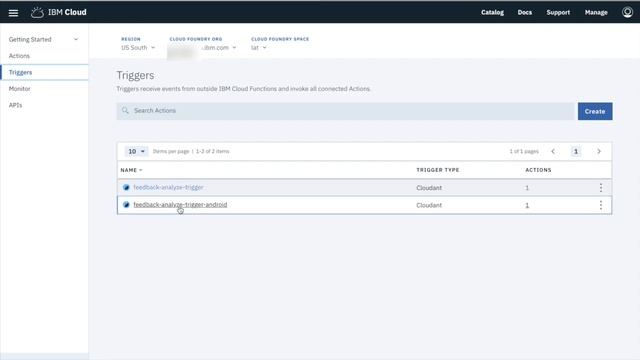Click Cloudant cell of feedback-analyze-trigger-android row
Viewport: 640px width, 360px height.
(429, 205)
